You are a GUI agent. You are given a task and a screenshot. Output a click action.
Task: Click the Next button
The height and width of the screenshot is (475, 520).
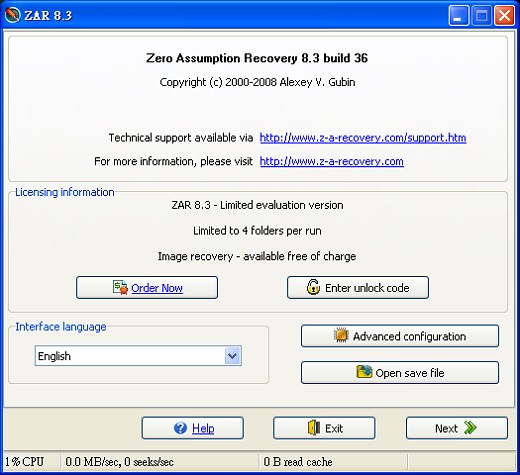(x=457, y=428)
